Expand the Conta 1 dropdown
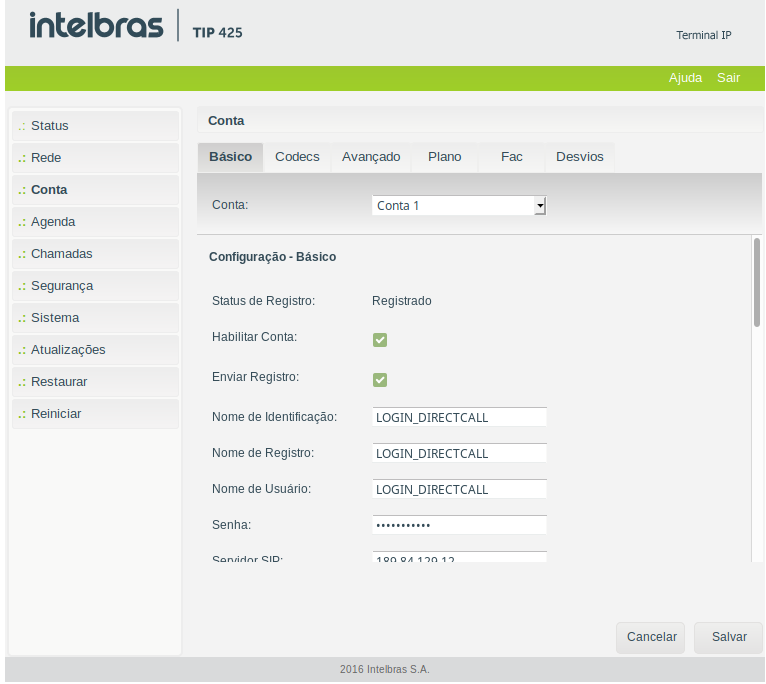Image resolution: width=766 pixels, height=684 pixels. click(x=459, y=206)
